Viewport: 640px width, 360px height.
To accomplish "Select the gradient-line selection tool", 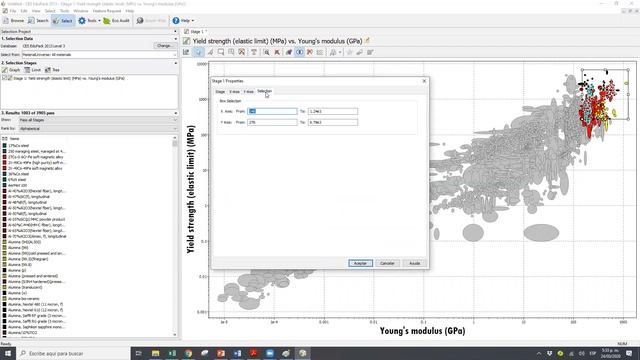I will pos(210,52).
